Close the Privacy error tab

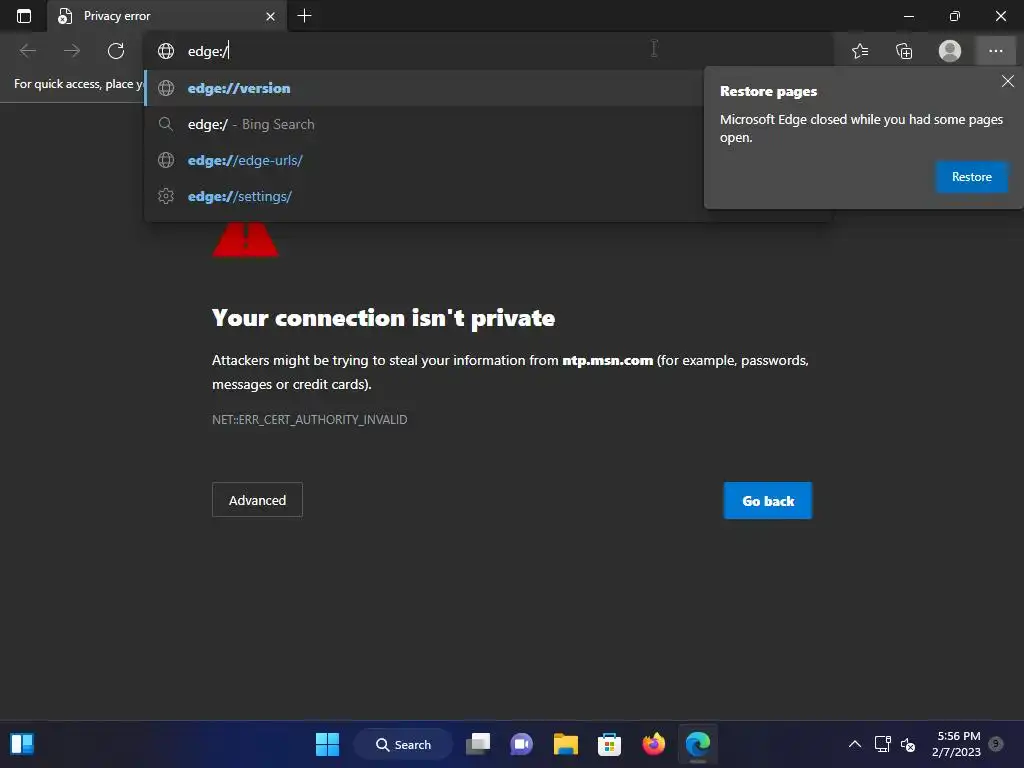click(270, 16)
